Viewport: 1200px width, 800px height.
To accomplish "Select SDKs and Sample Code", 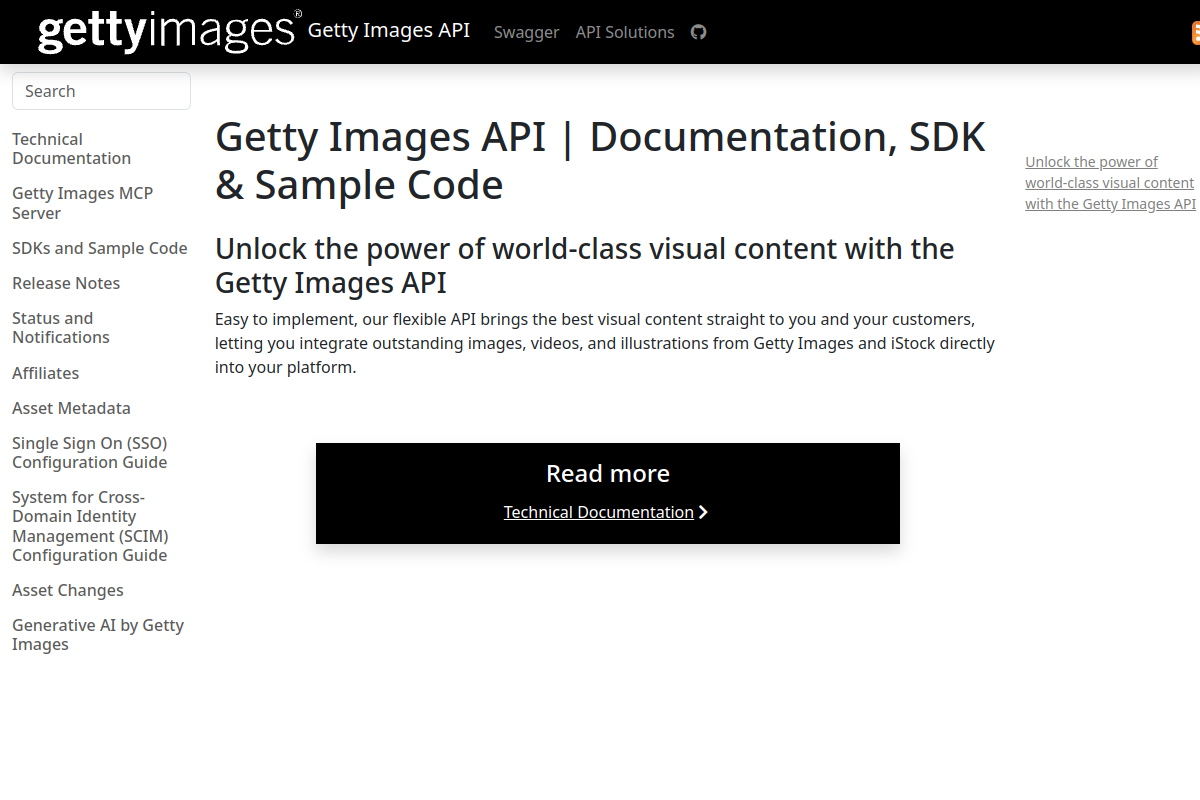I will coord(100,248).
